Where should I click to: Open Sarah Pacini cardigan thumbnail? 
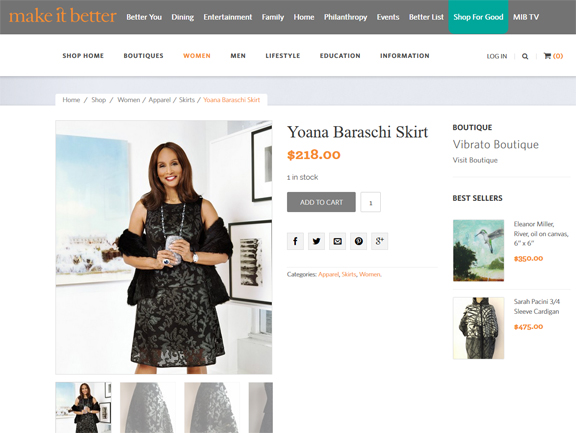pyautogui.click(x=478, y=328)
